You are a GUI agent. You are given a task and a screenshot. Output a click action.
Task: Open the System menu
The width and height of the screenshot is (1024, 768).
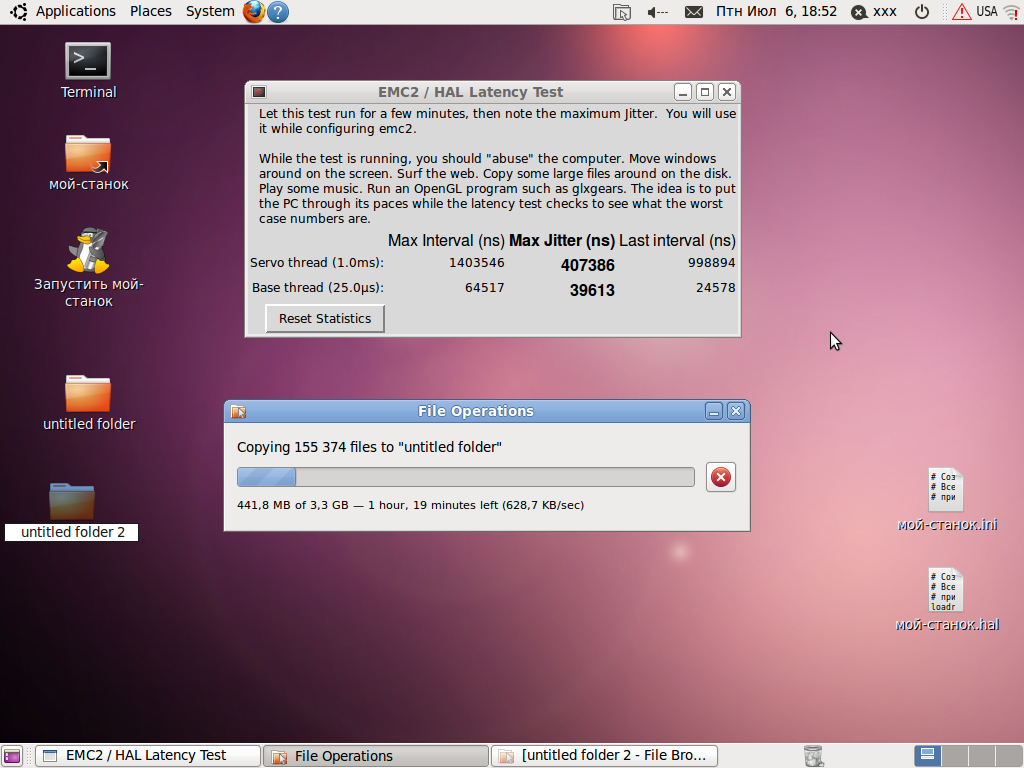tap(210, 11)
